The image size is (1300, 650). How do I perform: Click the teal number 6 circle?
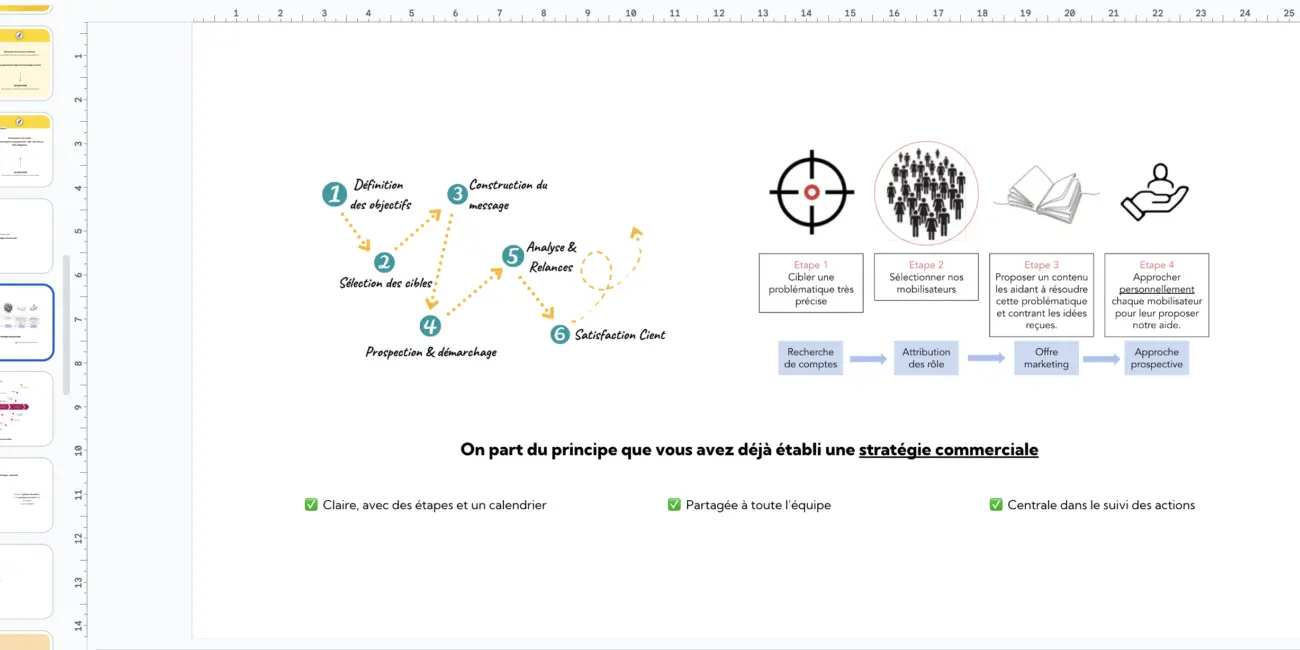[x=560, y=334]
